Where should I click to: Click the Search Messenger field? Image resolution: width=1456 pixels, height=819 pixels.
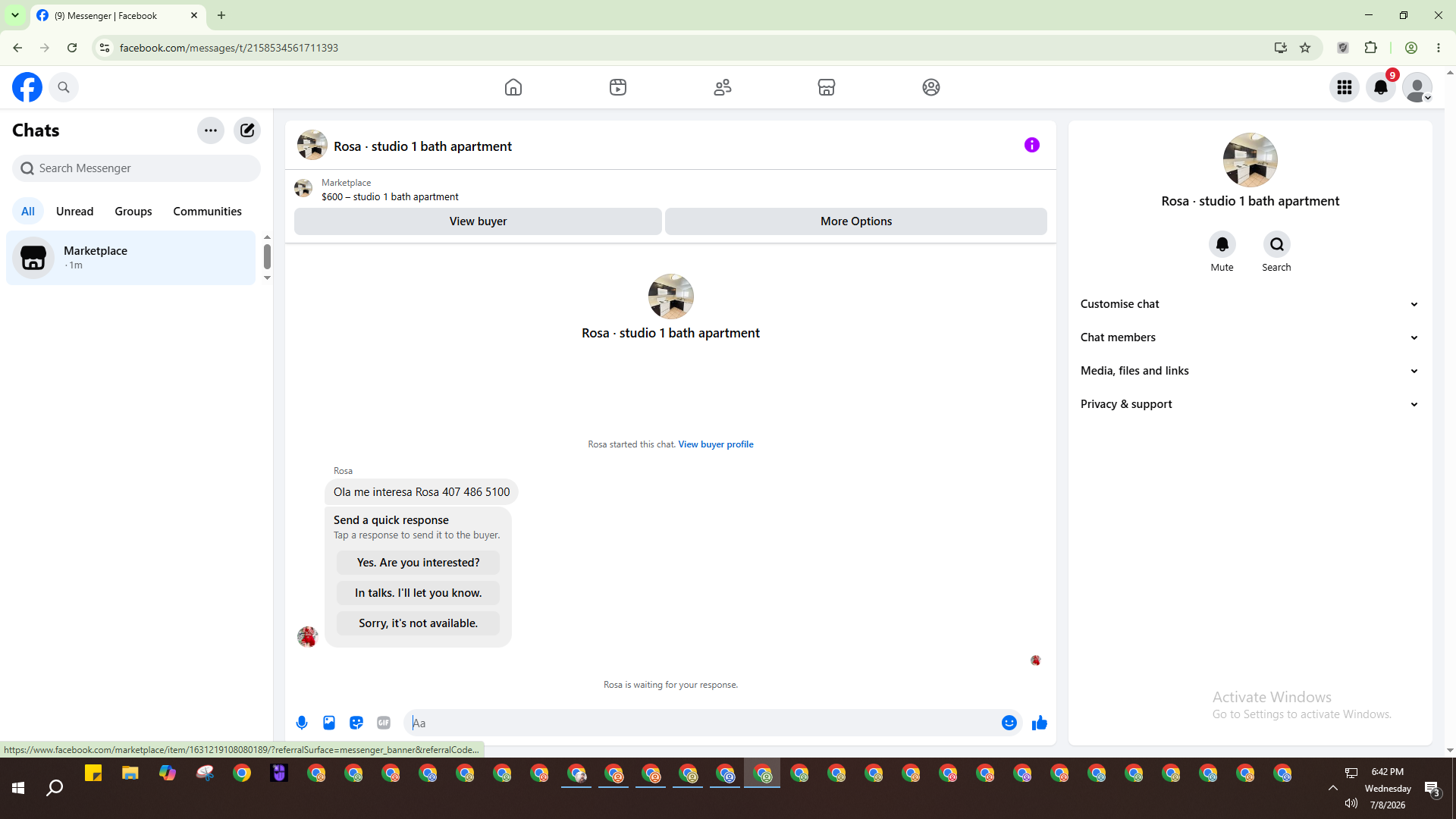(136, 168)
